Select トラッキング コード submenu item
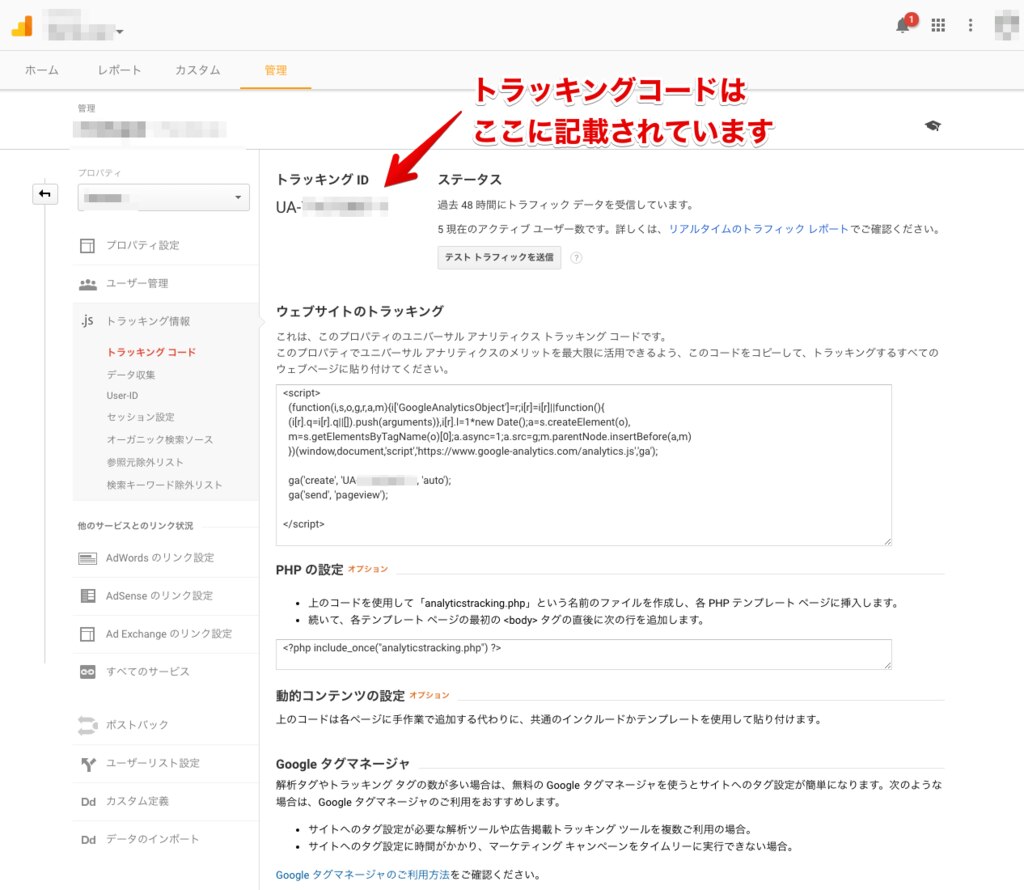The height and width of the screenshot is (890, 1024). click(152, 352)
